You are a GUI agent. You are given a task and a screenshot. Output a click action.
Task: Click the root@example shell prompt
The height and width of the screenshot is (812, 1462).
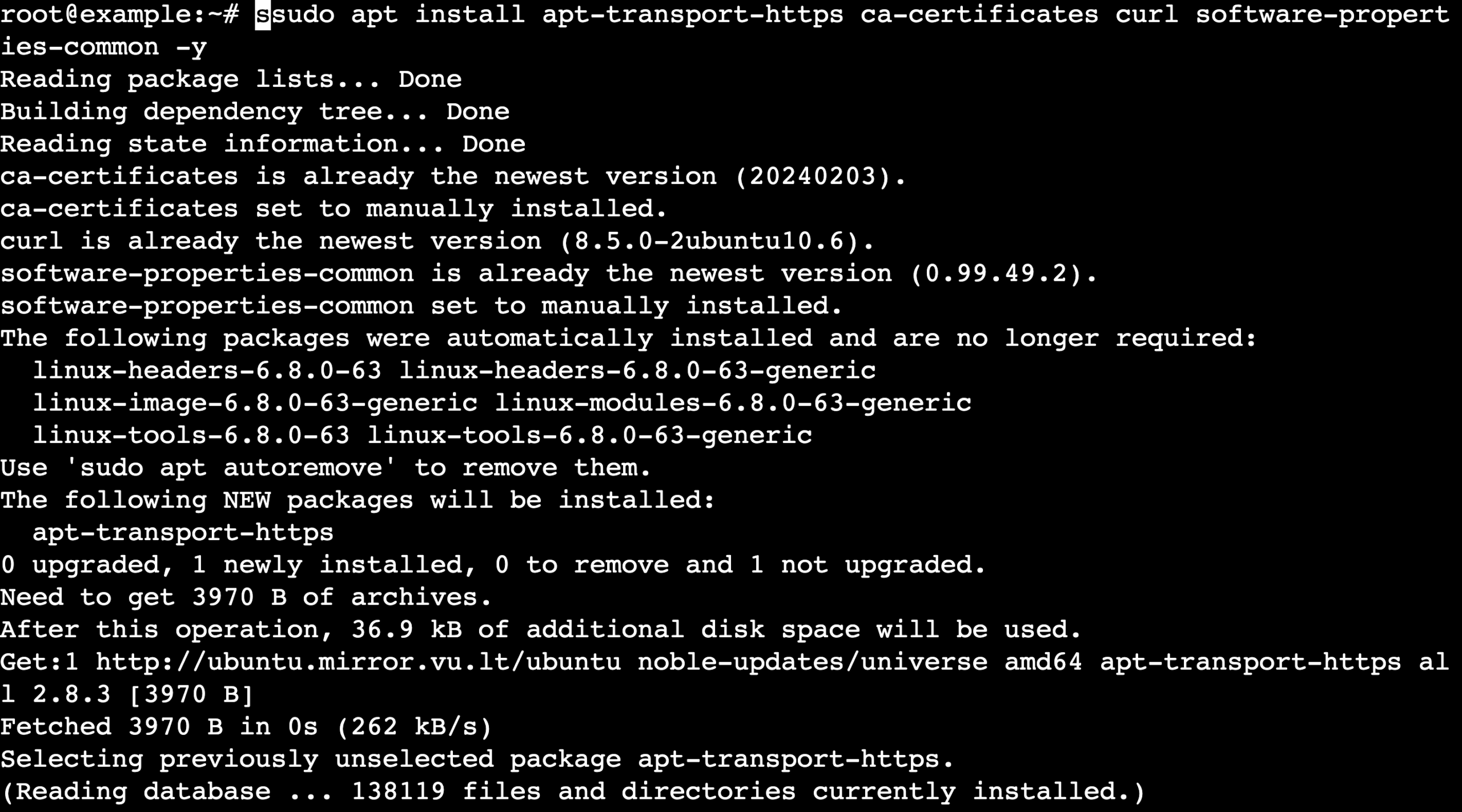(119, 15)
